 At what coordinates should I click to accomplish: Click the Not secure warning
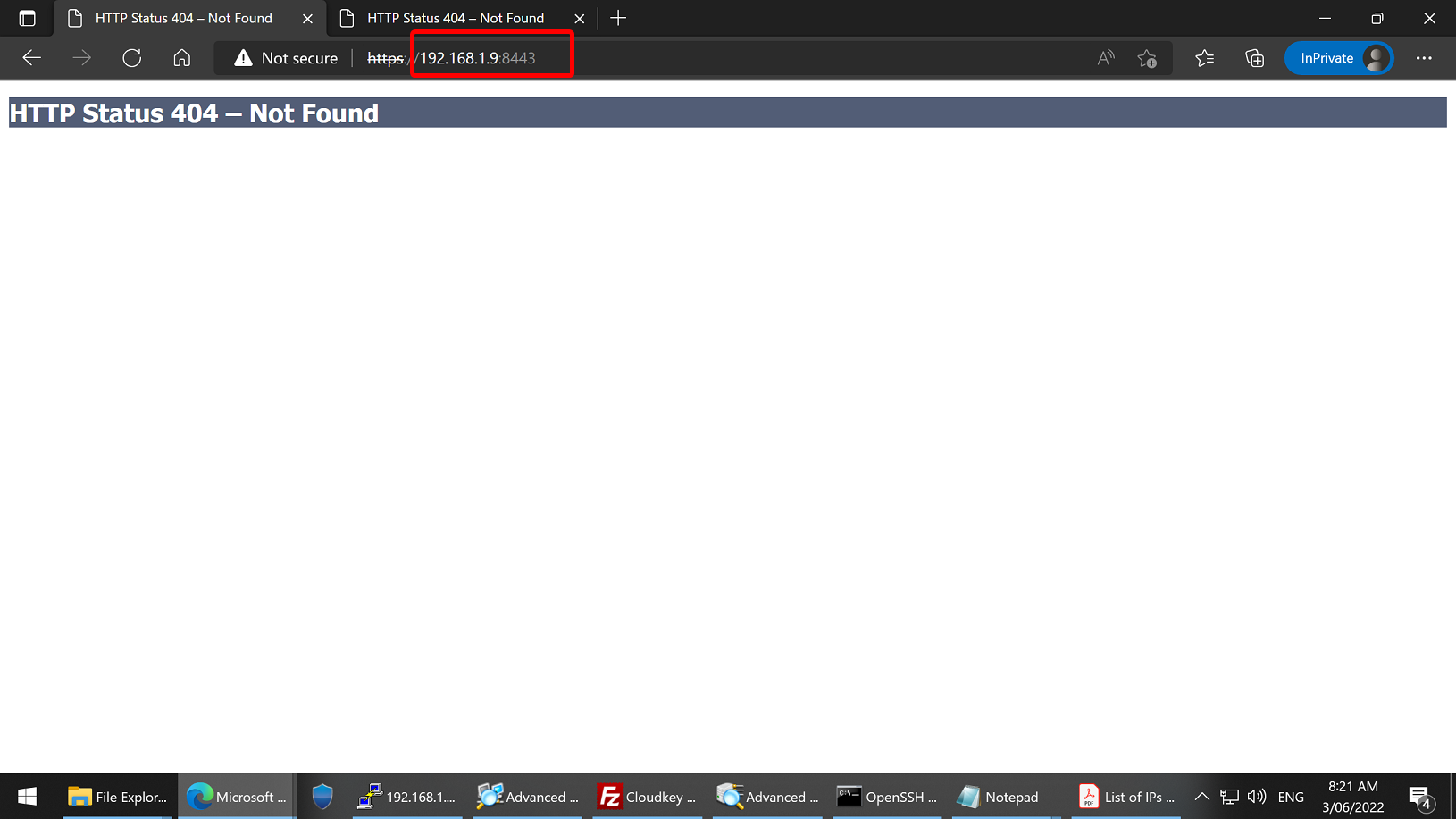pyautogui.click(x=286, y=58)
